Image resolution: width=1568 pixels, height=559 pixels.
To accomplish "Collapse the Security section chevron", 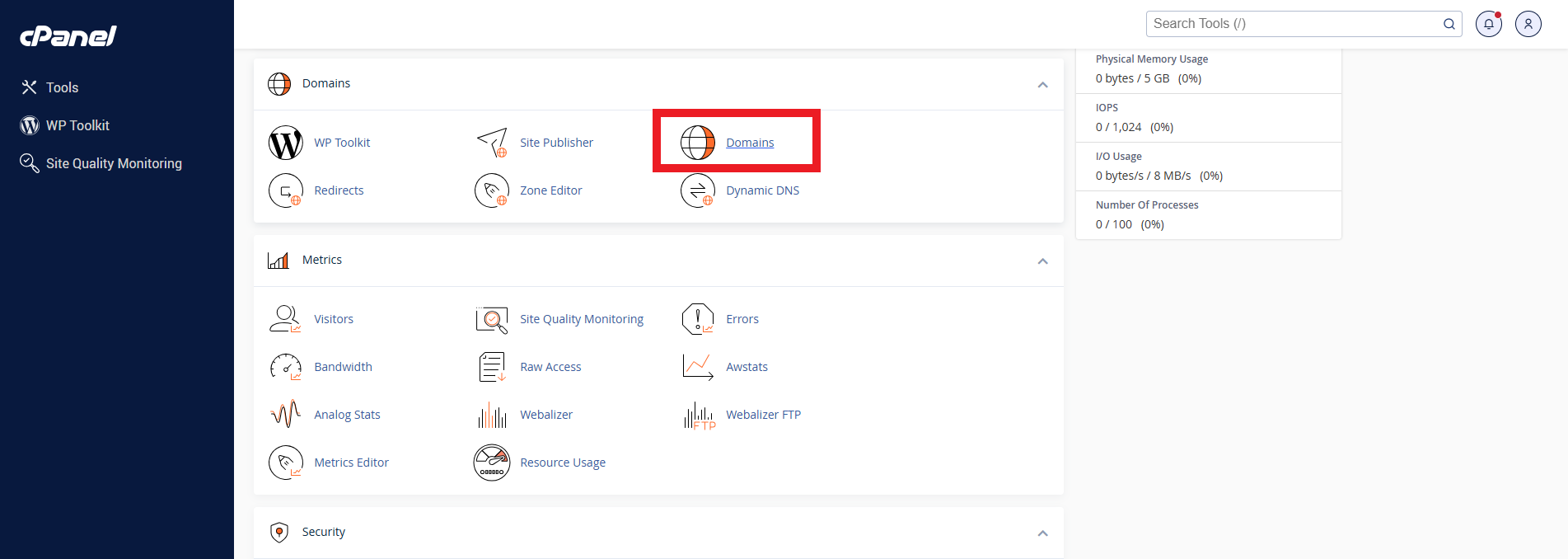I will (x=1042, y=533).
